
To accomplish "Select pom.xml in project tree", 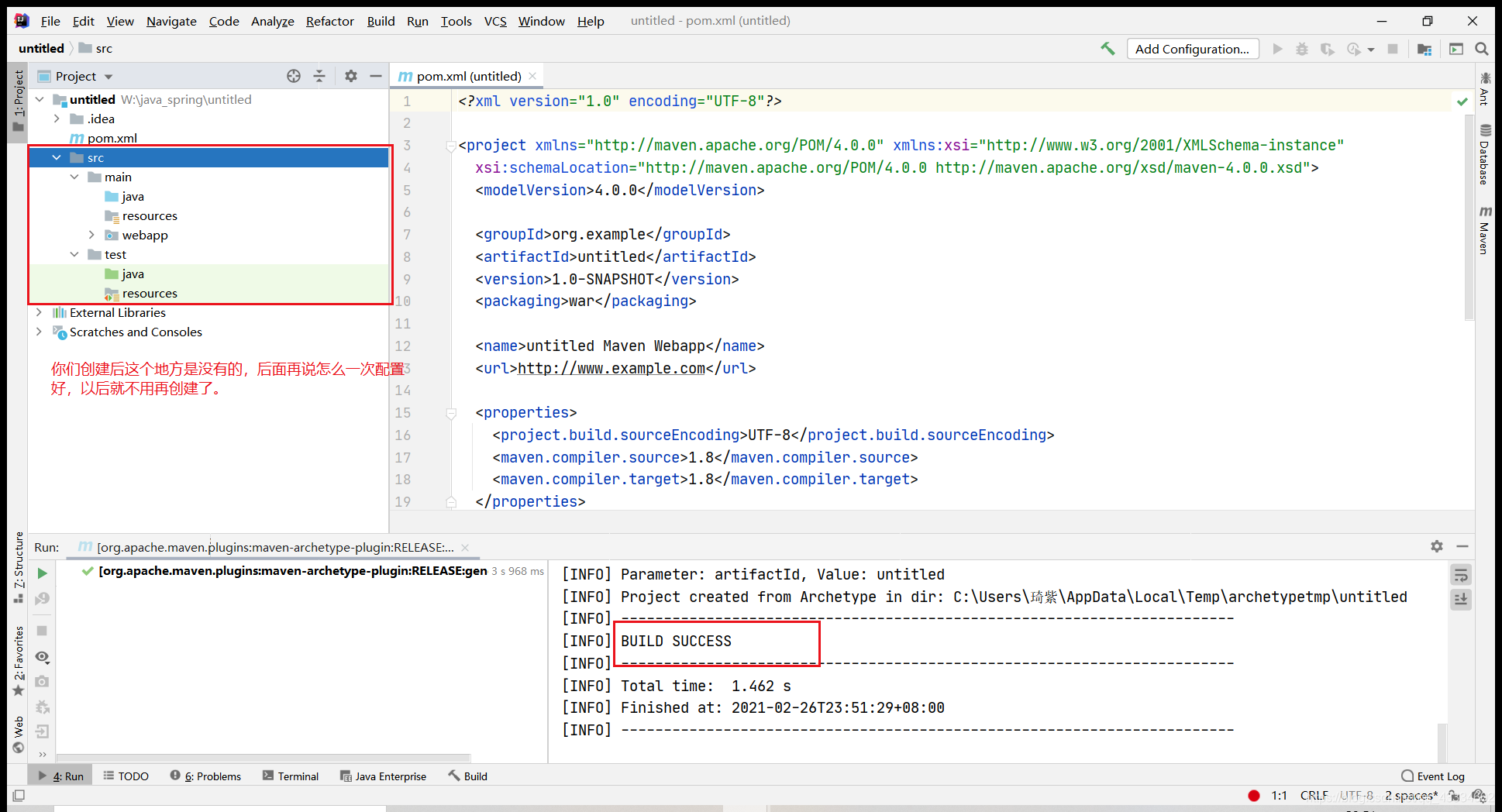I will click(x=112, y=138).
